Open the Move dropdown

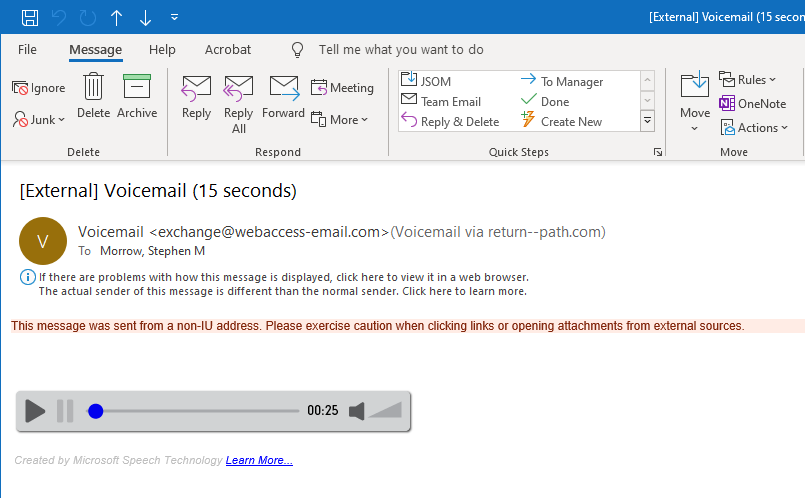[695, 103]
